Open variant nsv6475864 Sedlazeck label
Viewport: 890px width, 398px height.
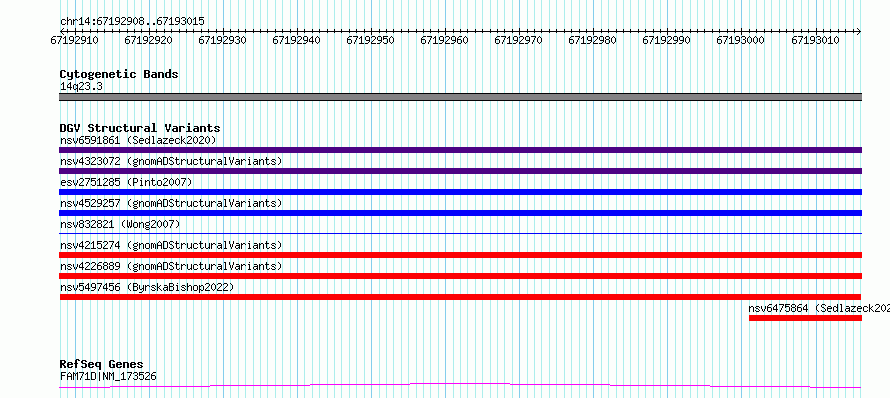[818, 308]
